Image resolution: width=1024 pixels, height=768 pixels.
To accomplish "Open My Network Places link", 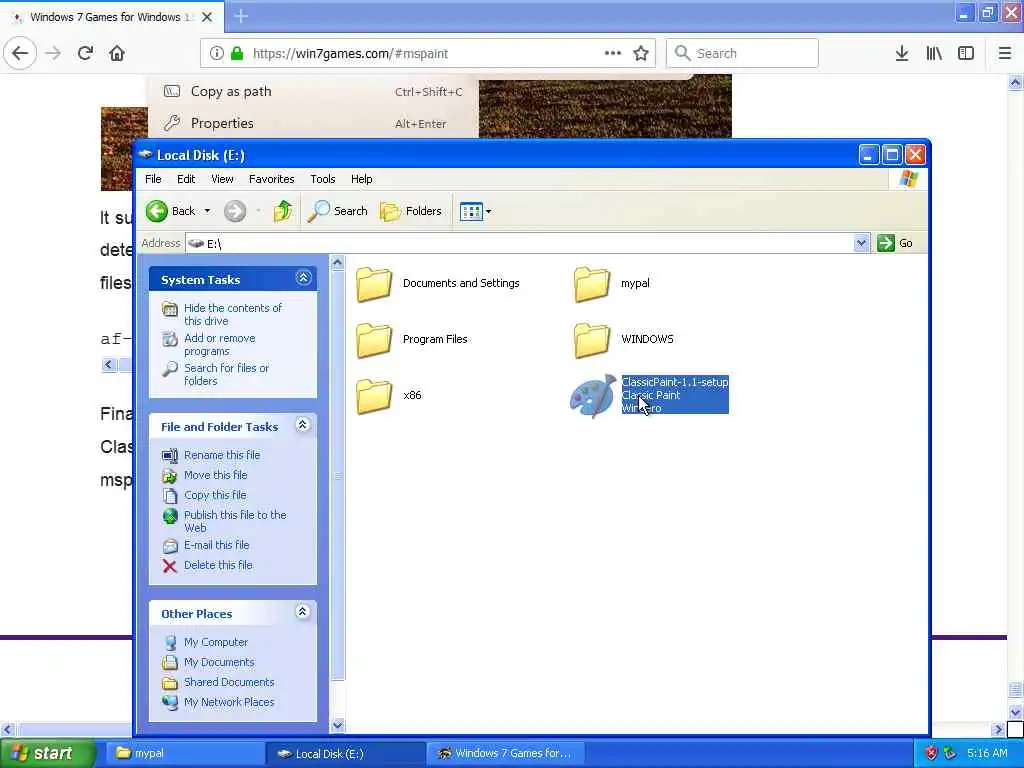I will 229,702.
